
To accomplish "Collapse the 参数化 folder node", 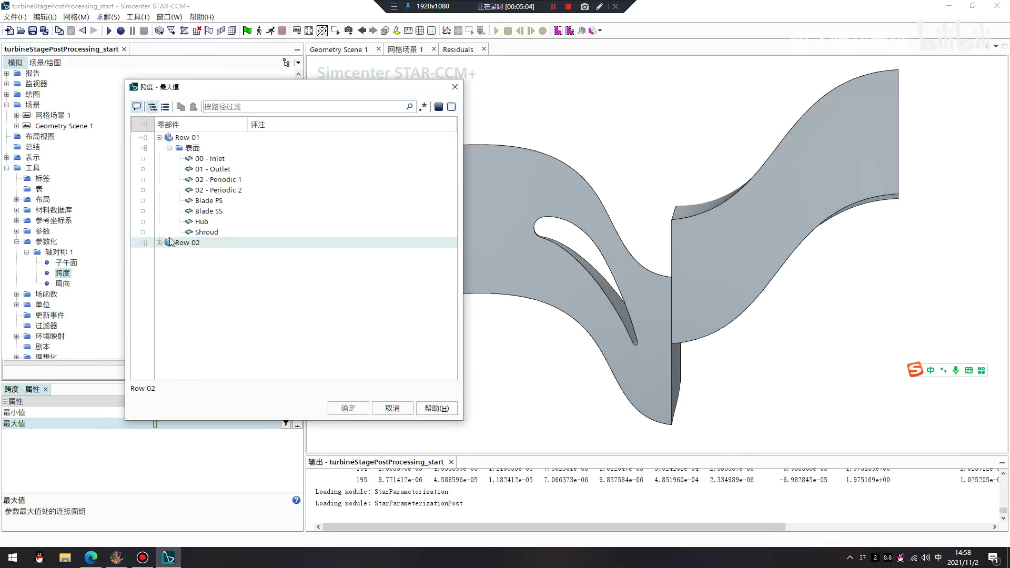I will (16, 241).
